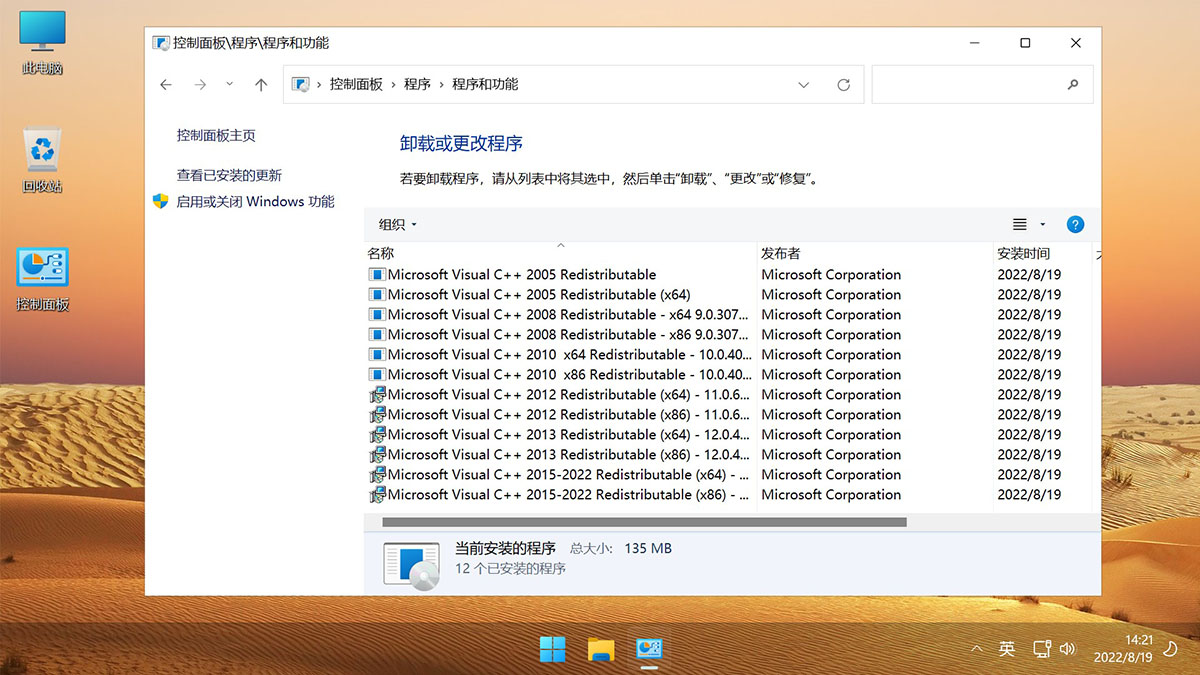
Task: Open the Control Panel desktop icon
Action: tap(42, 279)
